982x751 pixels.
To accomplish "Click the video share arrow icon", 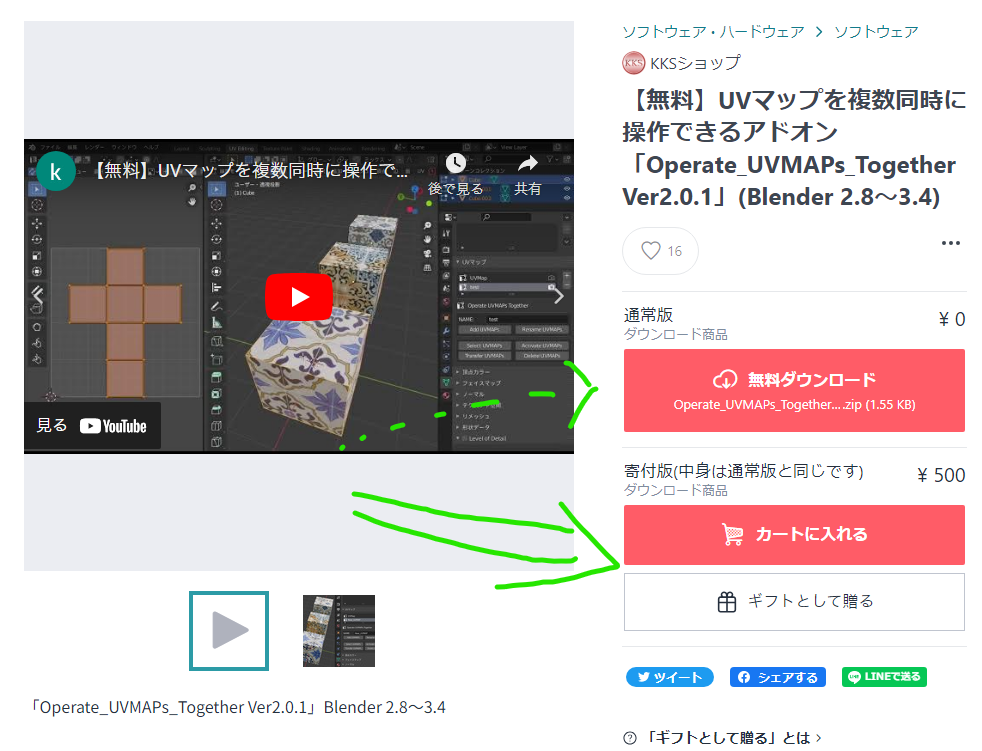I will pos(528,163).
